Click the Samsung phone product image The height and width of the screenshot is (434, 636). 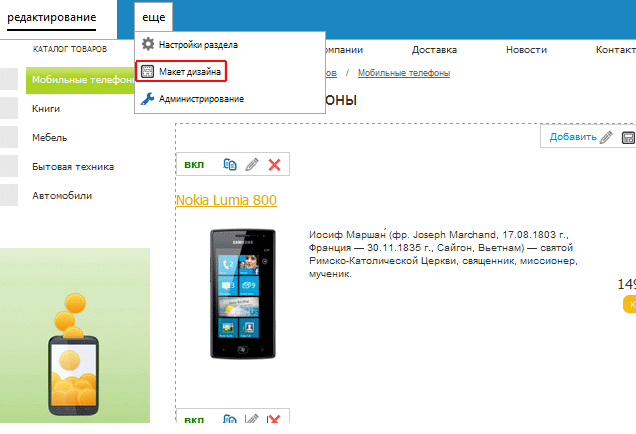[239, 293]
